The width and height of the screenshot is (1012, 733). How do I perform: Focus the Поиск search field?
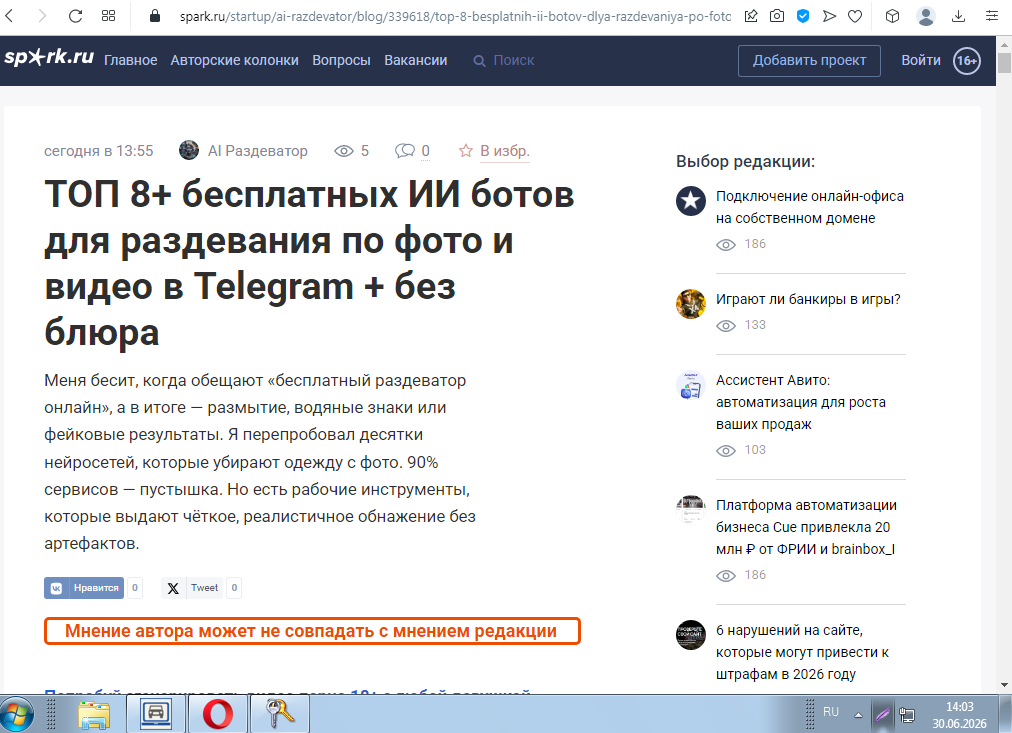(514, 60)
